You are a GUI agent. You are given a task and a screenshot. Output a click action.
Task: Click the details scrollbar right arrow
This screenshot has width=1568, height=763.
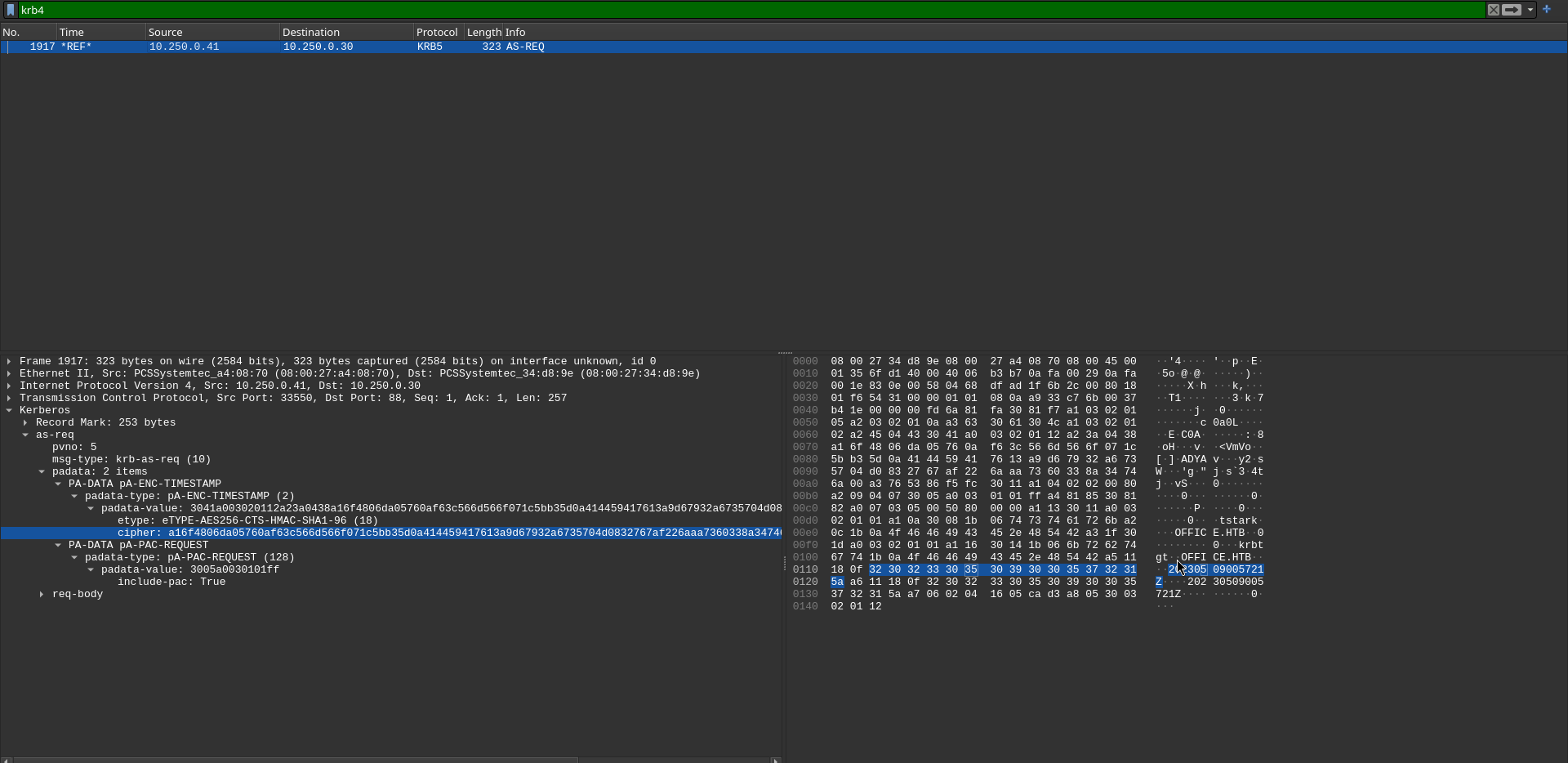776,760
